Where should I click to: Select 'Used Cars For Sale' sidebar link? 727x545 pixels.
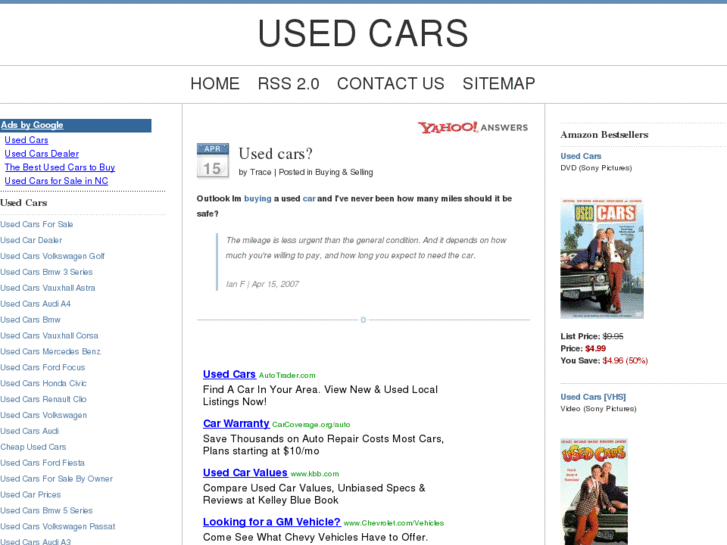point(37,224)
